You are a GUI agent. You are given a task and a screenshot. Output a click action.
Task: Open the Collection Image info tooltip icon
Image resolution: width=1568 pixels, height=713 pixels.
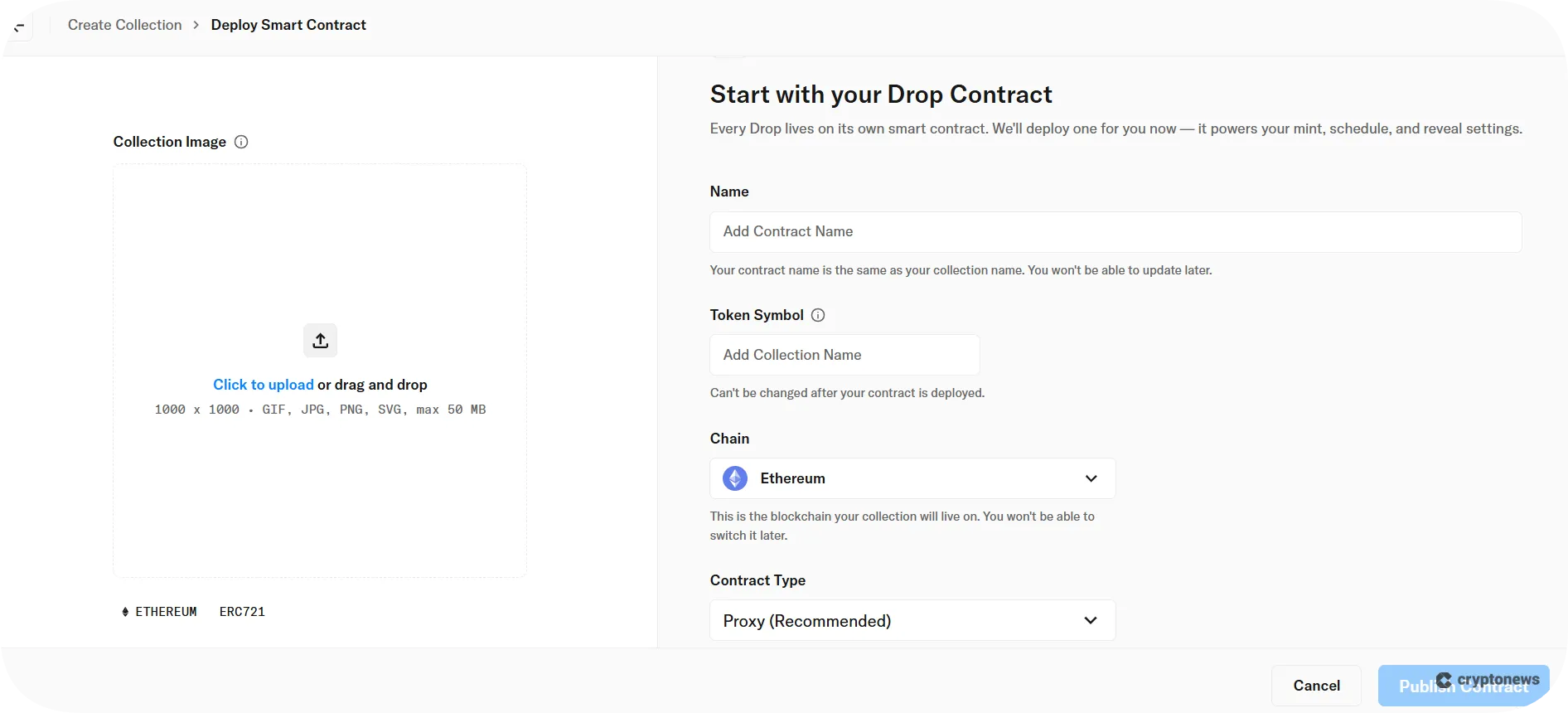[x=241, y=142]
